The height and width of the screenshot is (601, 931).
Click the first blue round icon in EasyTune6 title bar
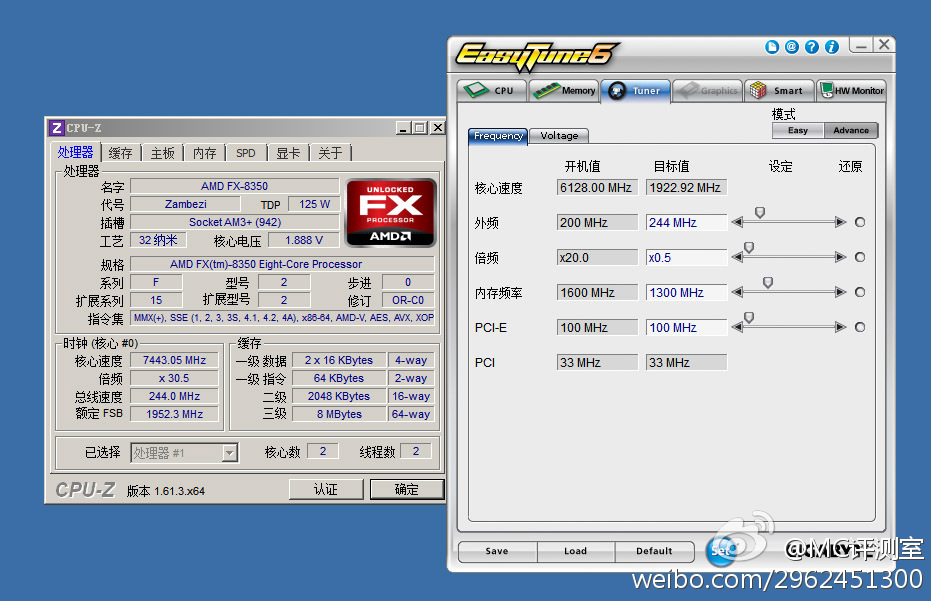[772, 47]
